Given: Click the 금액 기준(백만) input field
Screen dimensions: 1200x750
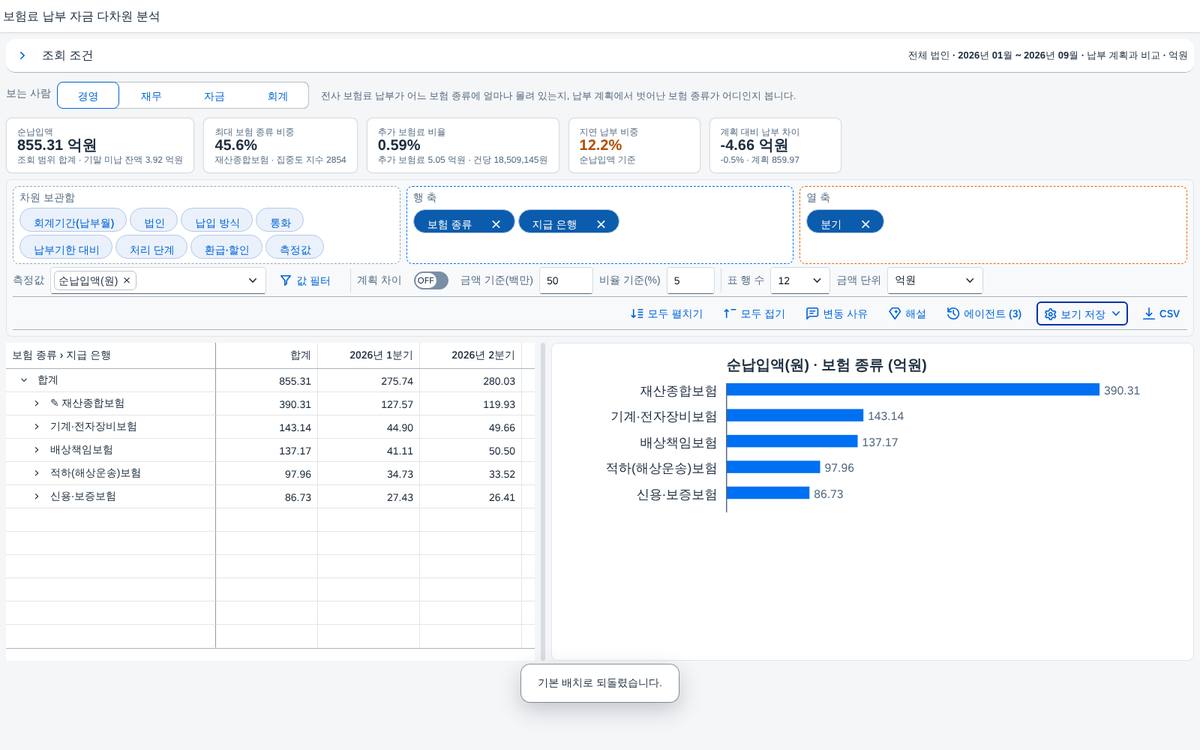Looking at the screenshot, I should 566,281.
